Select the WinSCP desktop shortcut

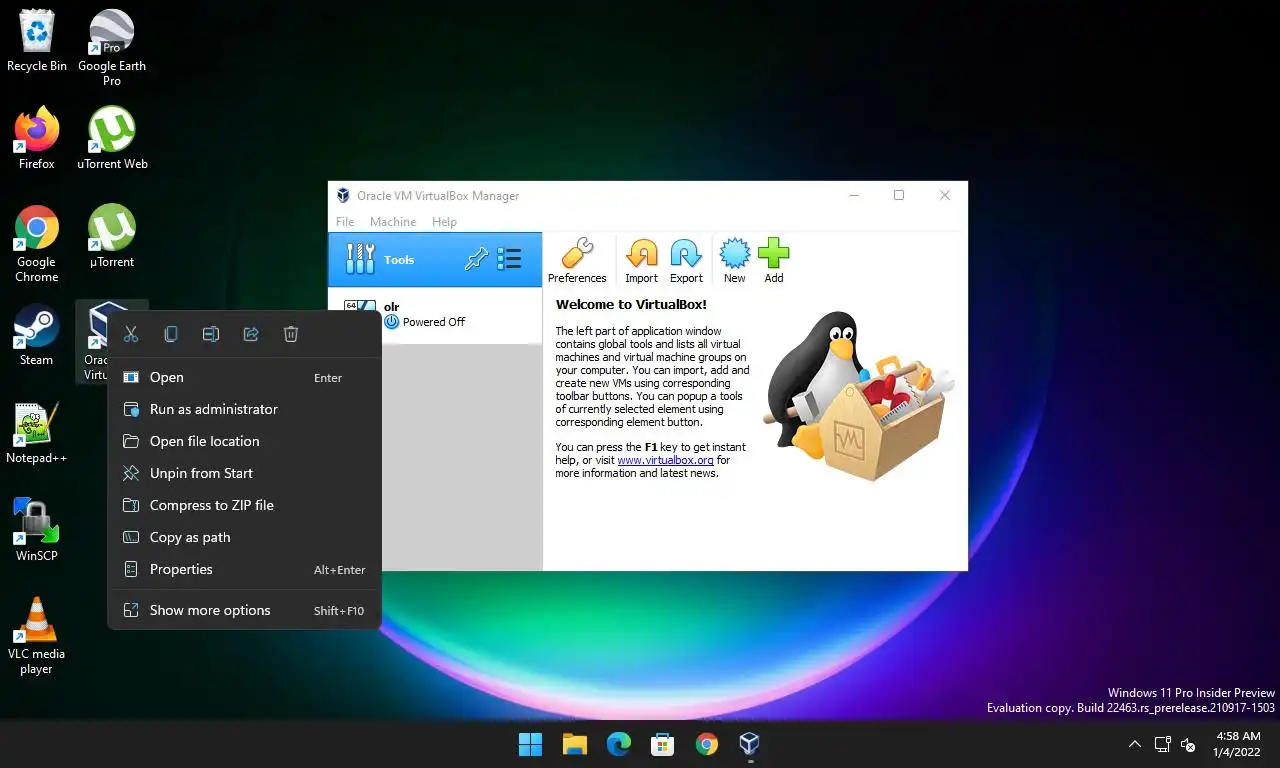pyautogui.click(x=37, y=530)
